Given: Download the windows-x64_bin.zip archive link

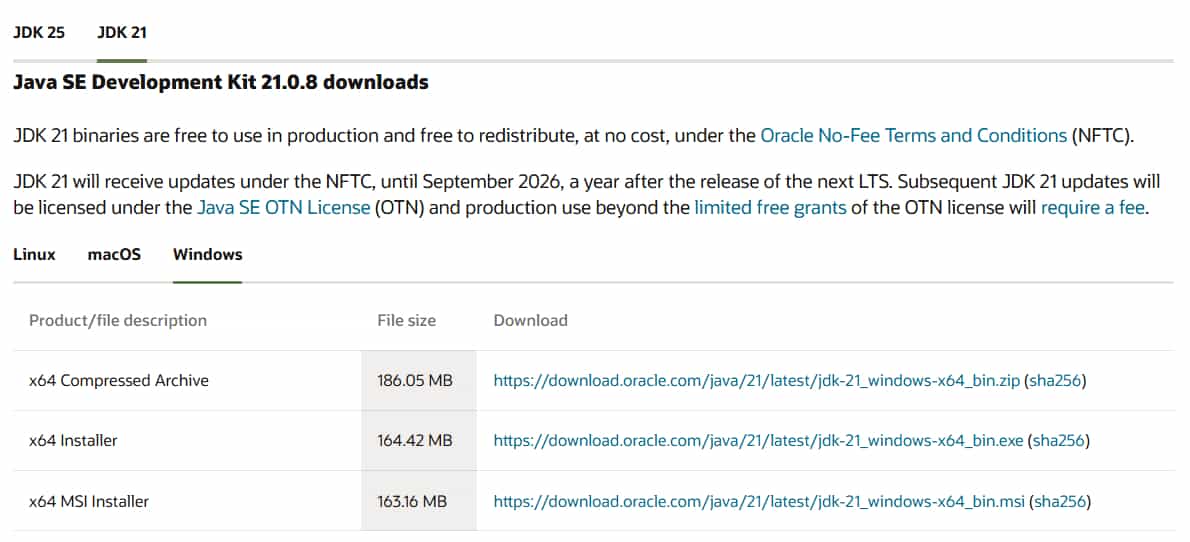Looking at the screenshot, I should 757,381.
